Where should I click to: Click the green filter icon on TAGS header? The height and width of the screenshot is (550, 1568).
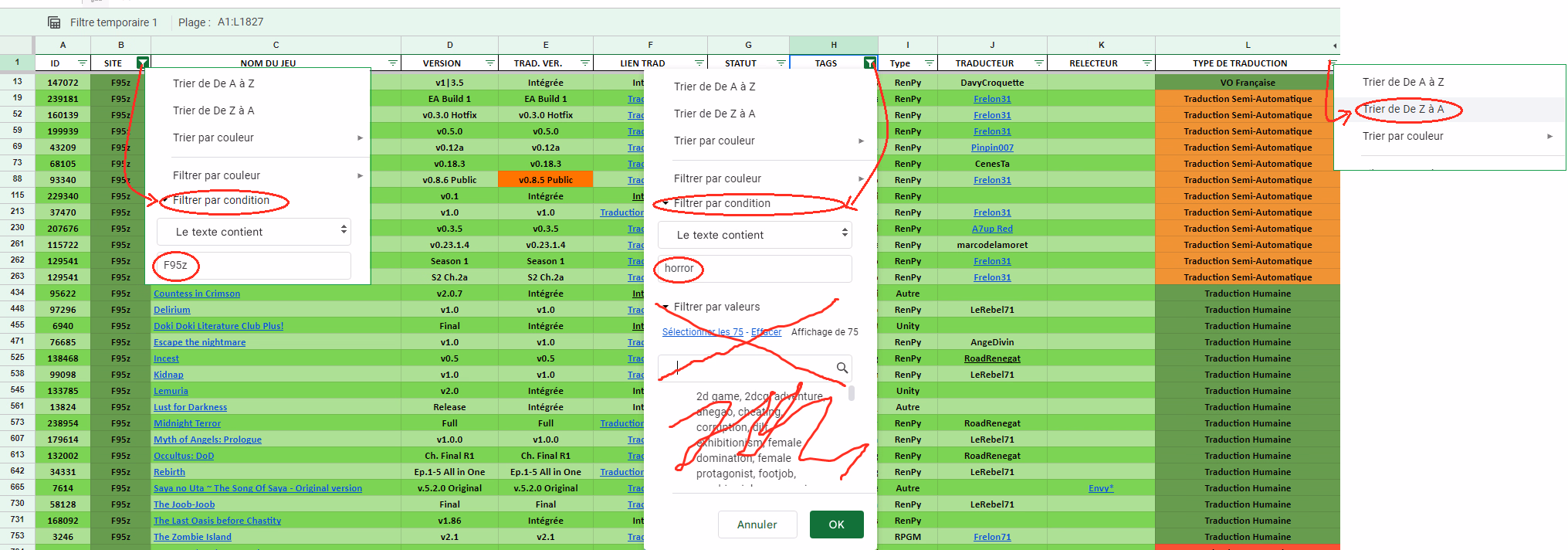tap(869, 63)
